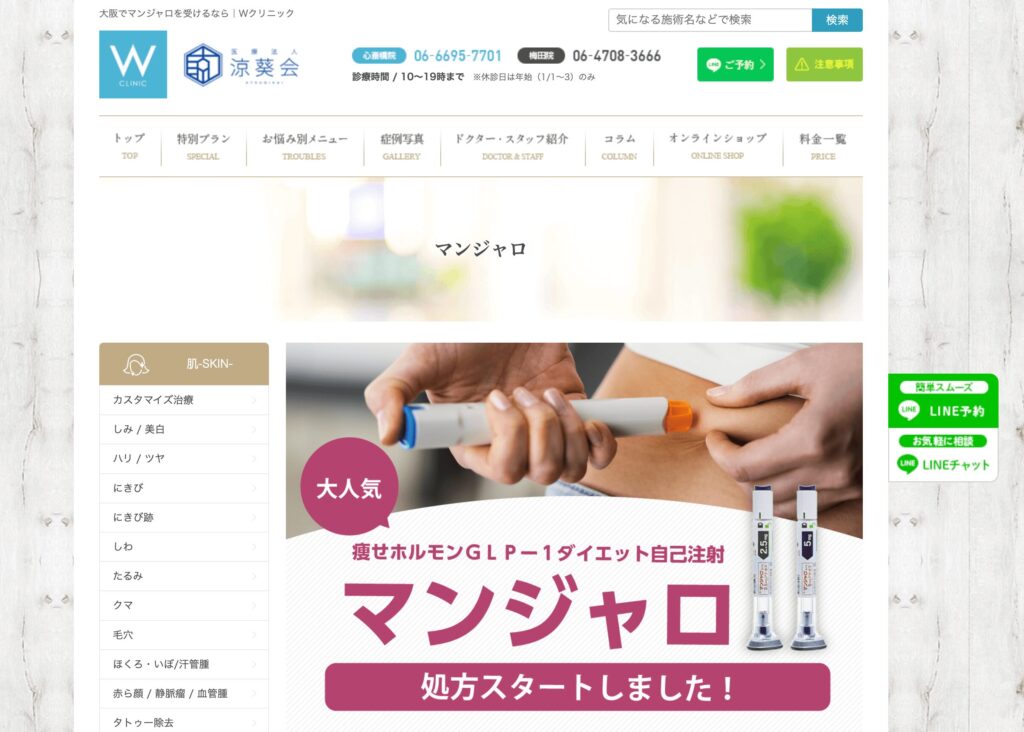
Task: Call 心斎橋院 number 06-6695-7701
Action: click(x=458, y=56)
